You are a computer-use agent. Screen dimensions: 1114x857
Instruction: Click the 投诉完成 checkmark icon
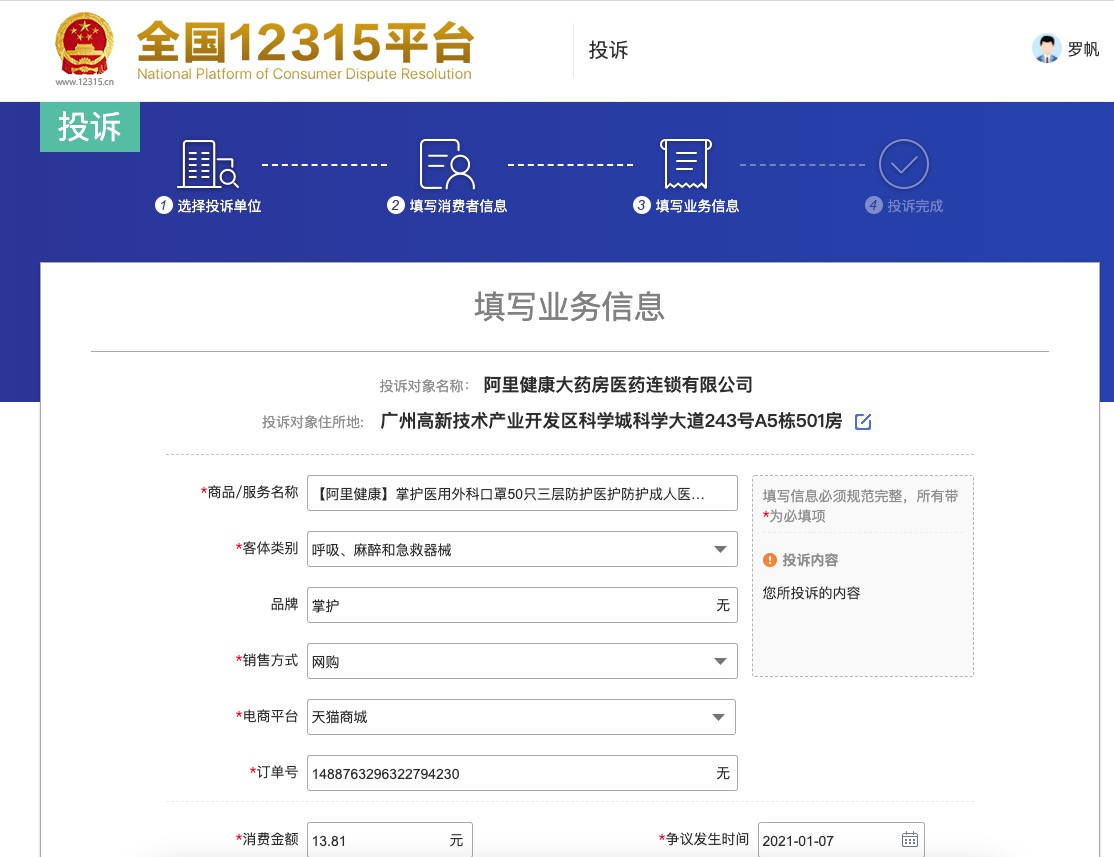904,164
